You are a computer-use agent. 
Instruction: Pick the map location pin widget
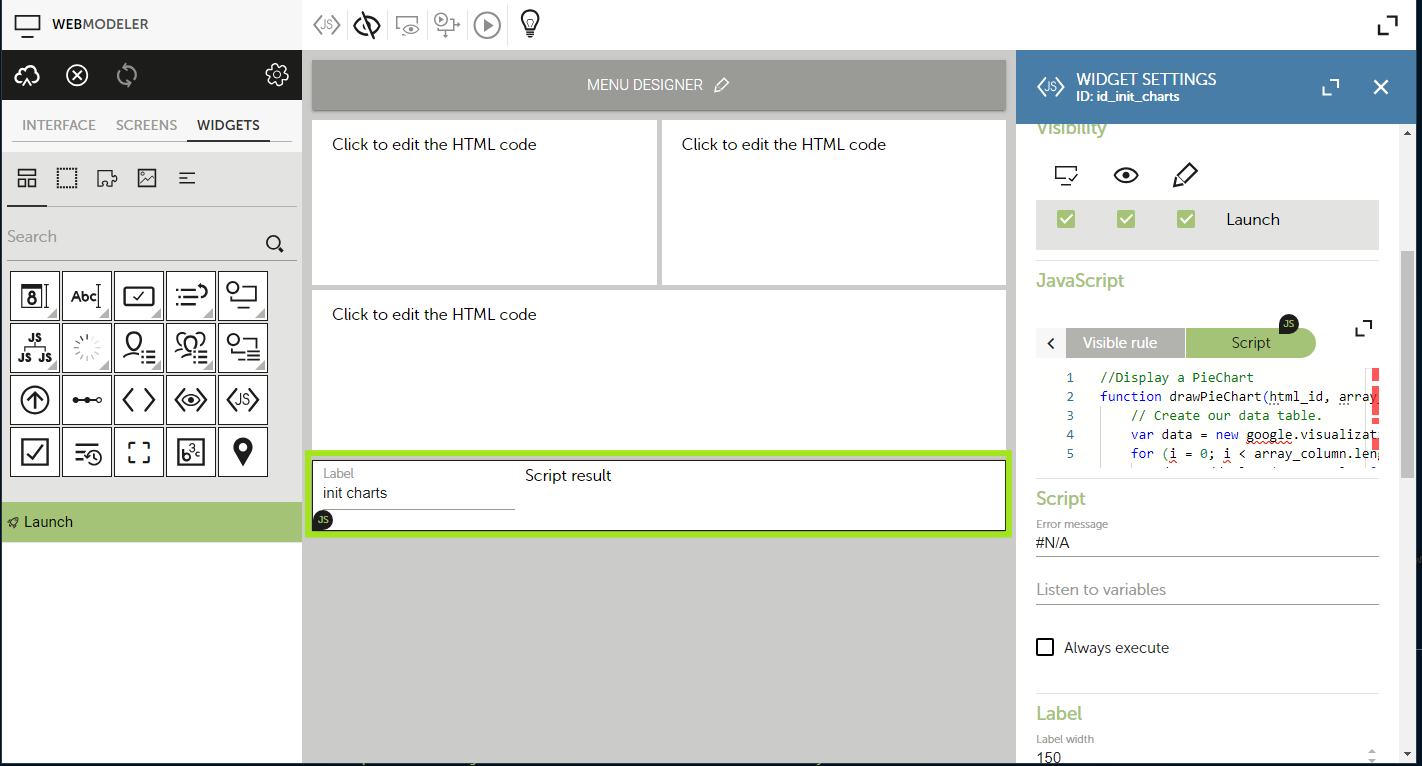pyautogui.click(x=243, y=452)
